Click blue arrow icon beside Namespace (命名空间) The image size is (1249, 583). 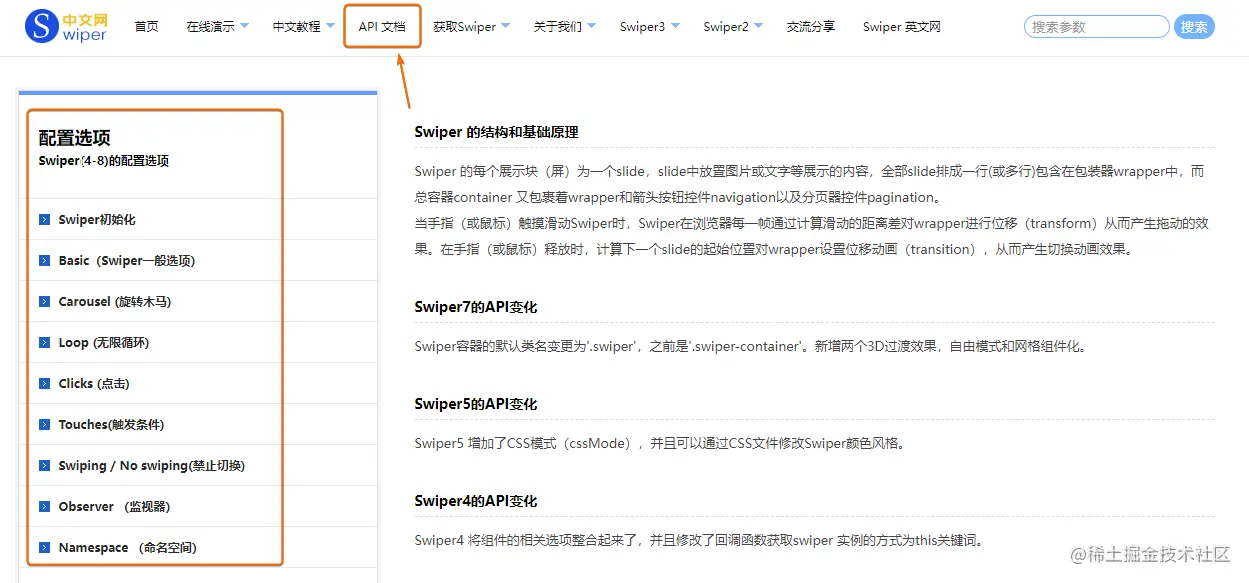pos(44,548)
